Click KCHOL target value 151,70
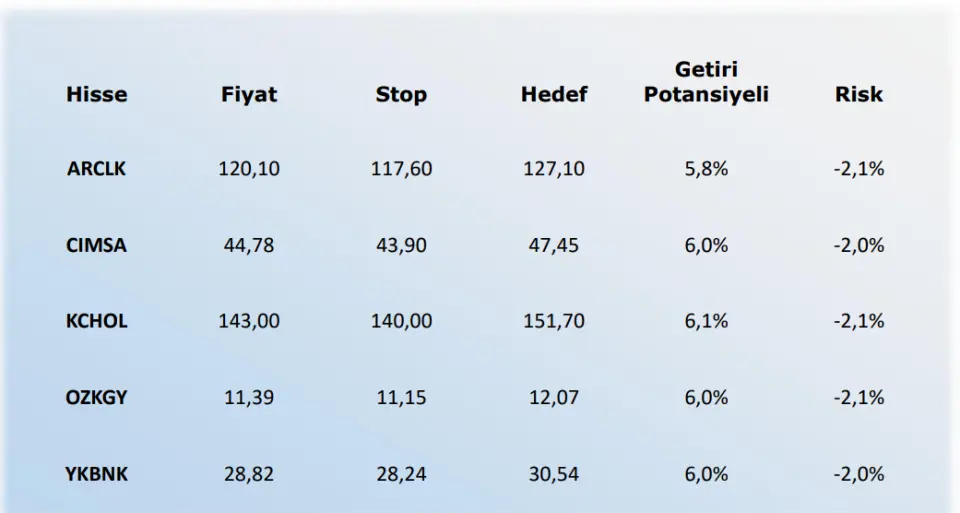 point(553,321)
